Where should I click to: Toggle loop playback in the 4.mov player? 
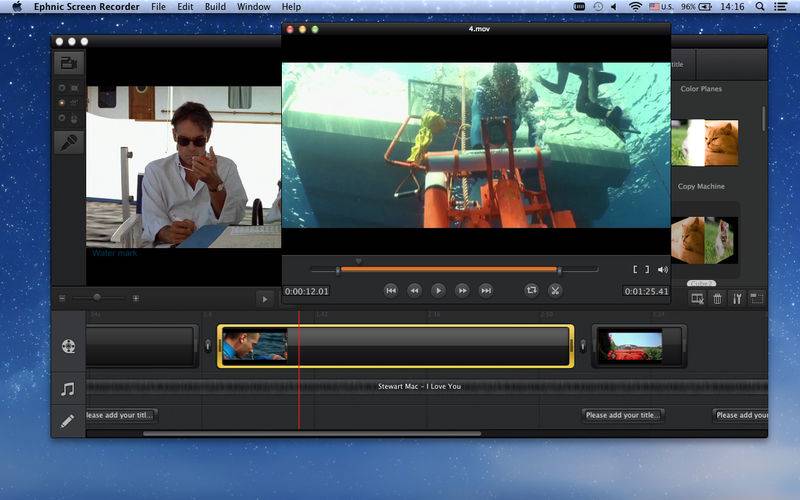pos(531,290)
